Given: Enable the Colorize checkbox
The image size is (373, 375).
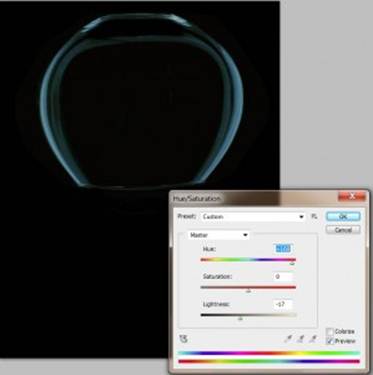Looking at the screenshot, I should coord(330,332).
